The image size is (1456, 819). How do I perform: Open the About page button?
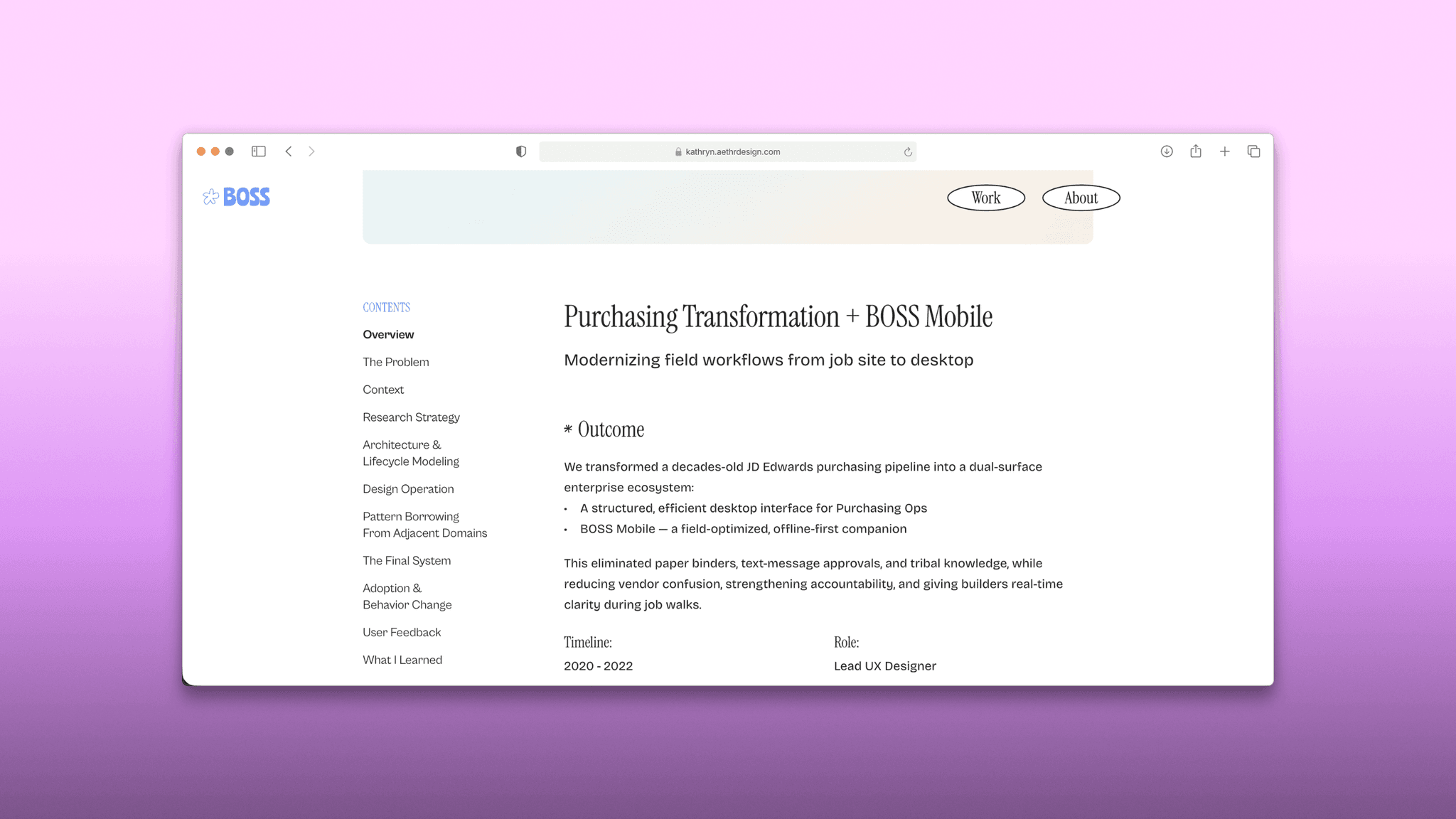1081,198
